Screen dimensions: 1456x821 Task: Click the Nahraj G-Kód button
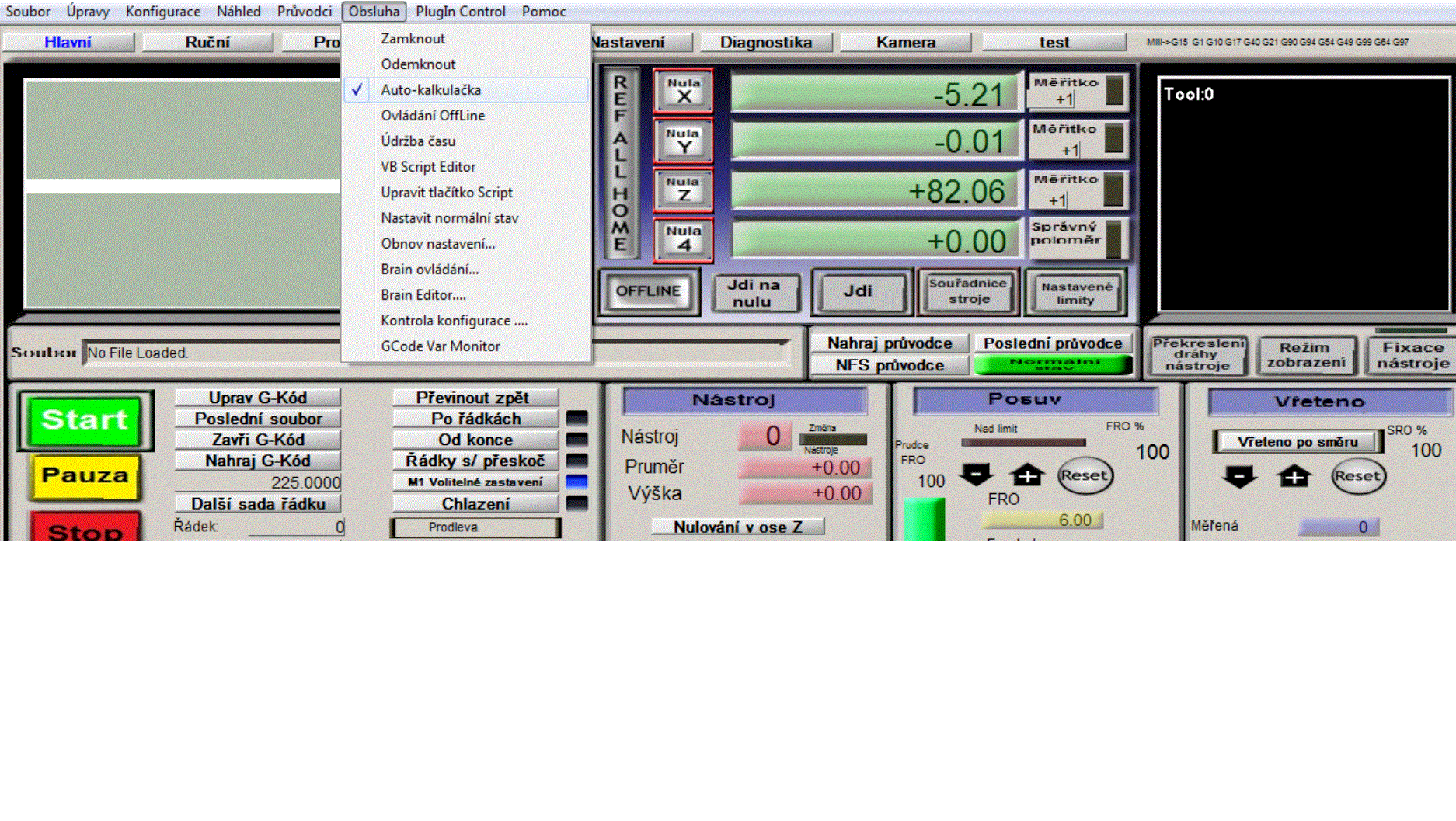(x=257, y=461)
